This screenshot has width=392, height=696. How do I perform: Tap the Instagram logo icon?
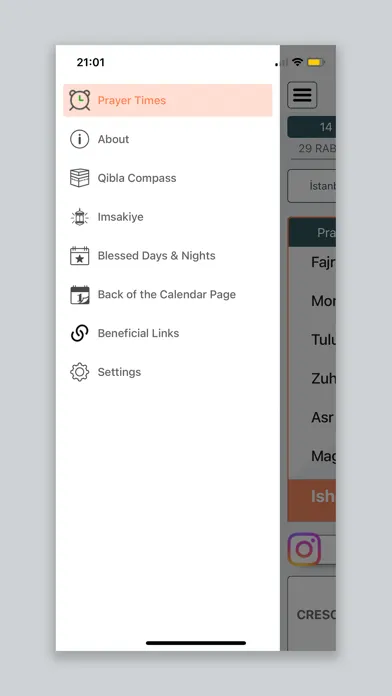[304, 549]
